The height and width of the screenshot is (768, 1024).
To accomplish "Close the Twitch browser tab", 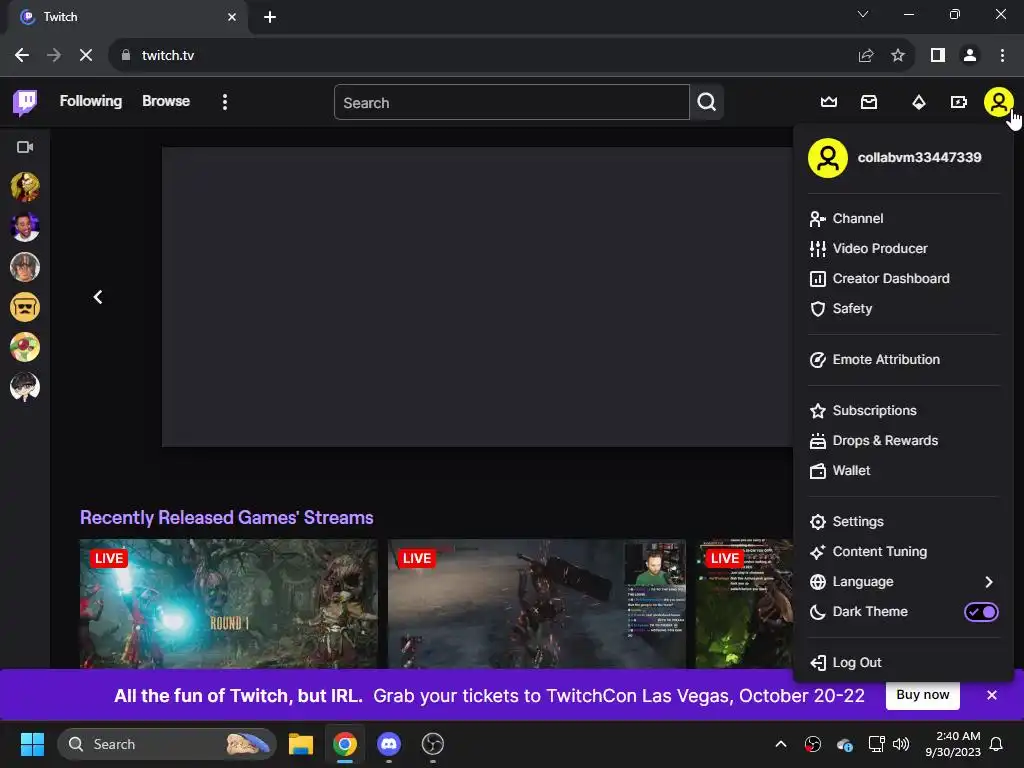I will (x=232, y=17).
